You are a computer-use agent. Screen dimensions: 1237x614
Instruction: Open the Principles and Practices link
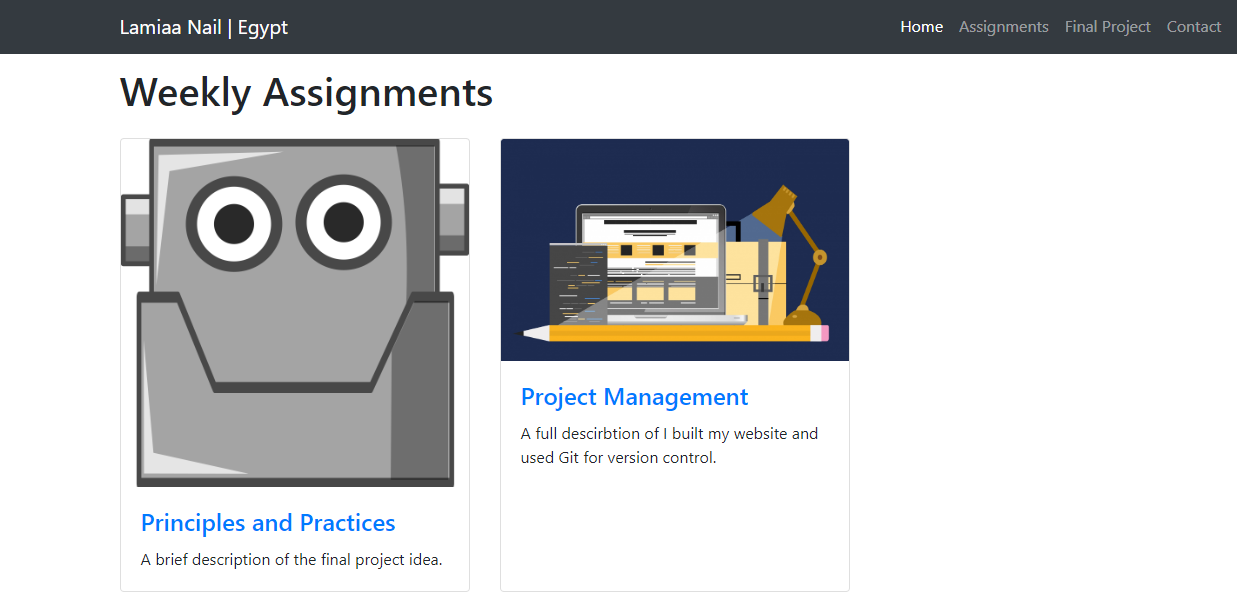268,523
